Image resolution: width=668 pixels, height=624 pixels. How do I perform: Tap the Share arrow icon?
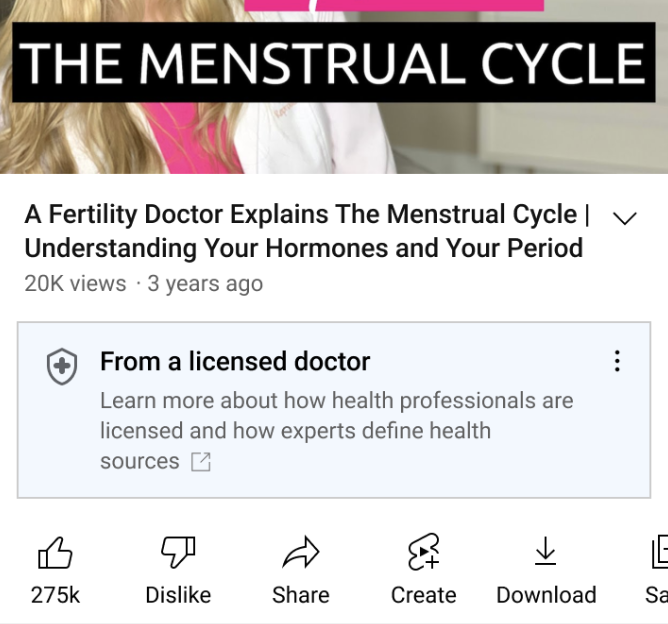[x=300, y=552]
